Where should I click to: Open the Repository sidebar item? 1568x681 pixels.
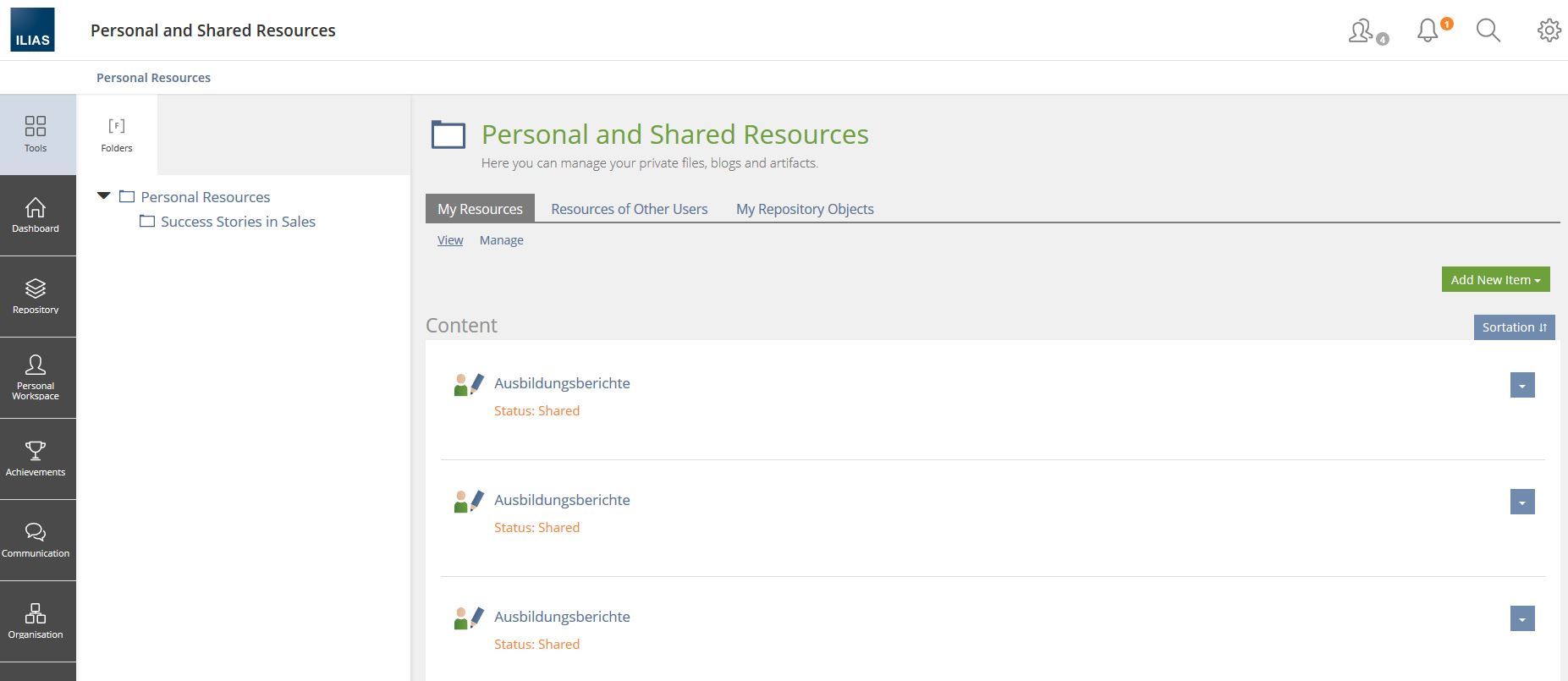tap(36, 297)
